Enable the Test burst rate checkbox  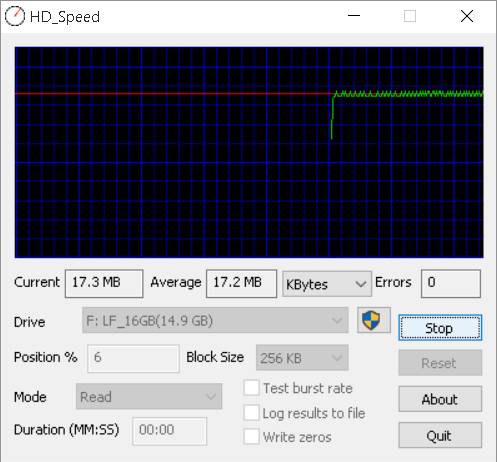(x=251, y=388)
